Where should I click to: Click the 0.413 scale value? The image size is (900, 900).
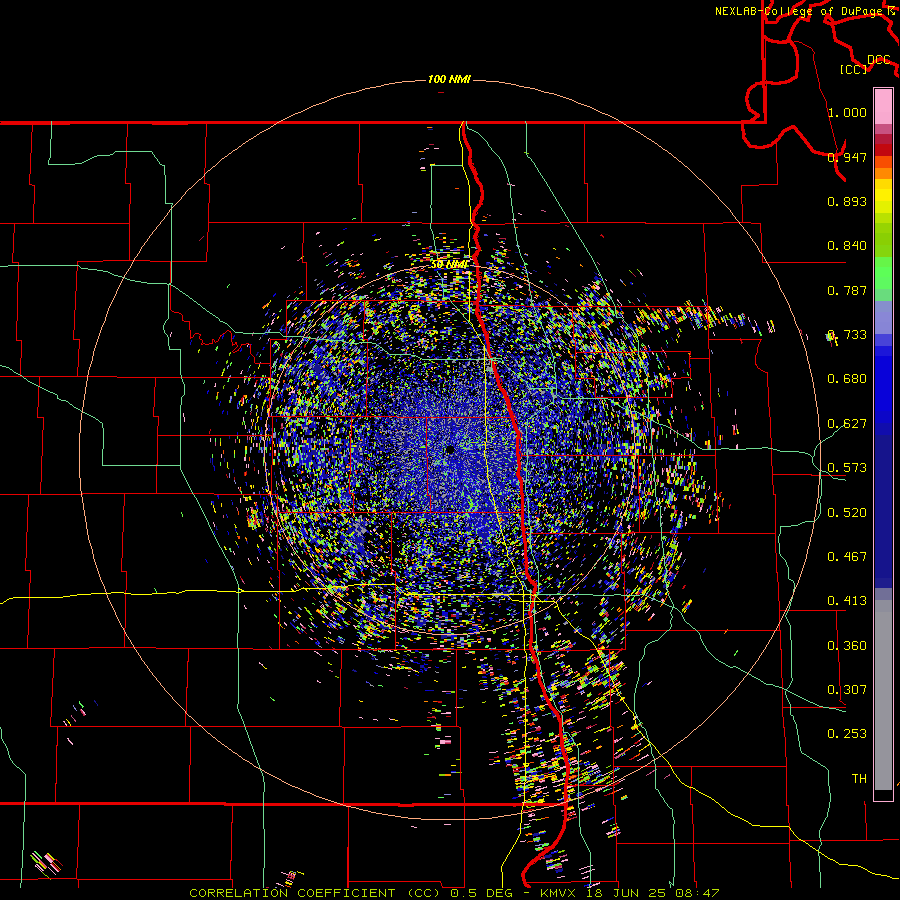pyautogui.click(x=847, y=601)
